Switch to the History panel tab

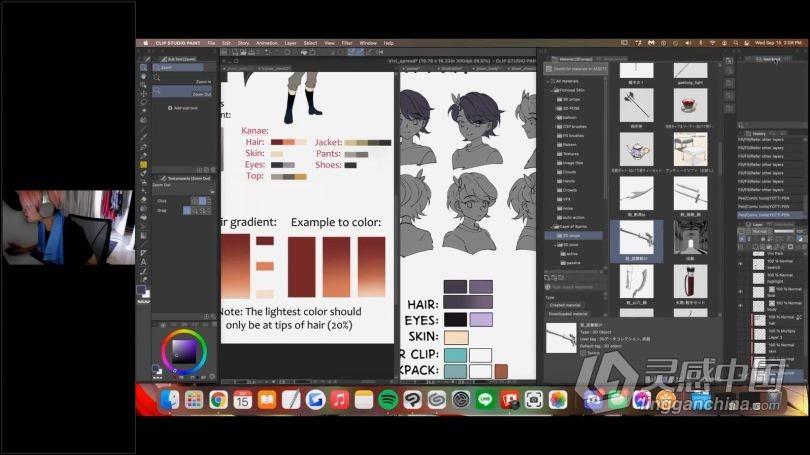pyautogui.click(x=759, y=133)
